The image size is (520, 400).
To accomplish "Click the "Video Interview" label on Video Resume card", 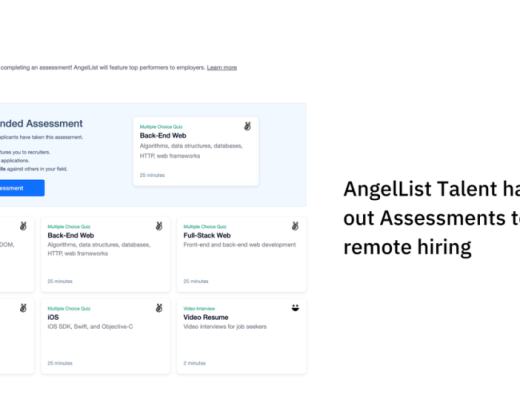I will [x=199, y=309].
